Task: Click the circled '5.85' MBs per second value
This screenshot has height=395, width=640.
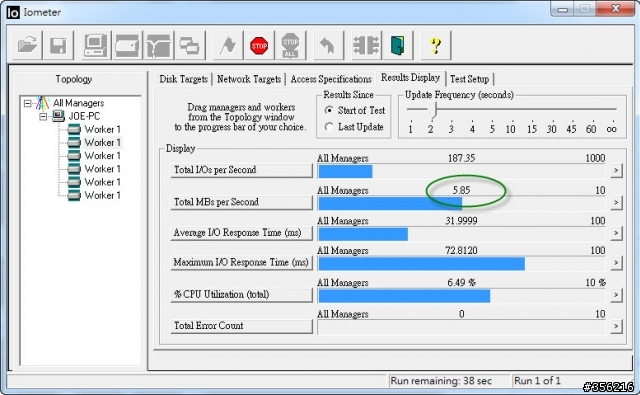Action: [462, 191]
